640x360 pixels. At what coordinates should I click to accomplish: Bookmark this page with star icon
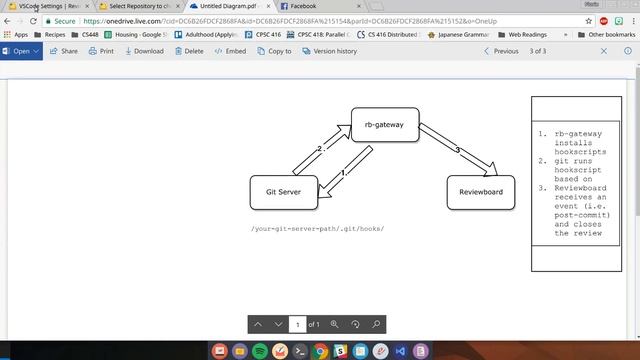pyautogui.click(x=588, y=21)
